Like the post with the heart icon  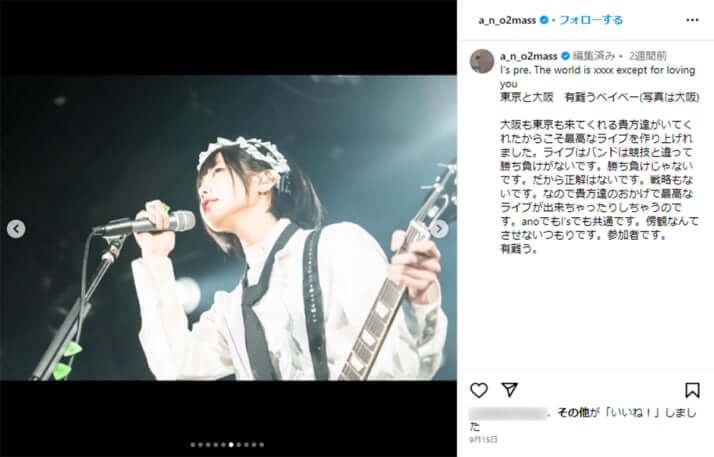(x=479, y=390)
